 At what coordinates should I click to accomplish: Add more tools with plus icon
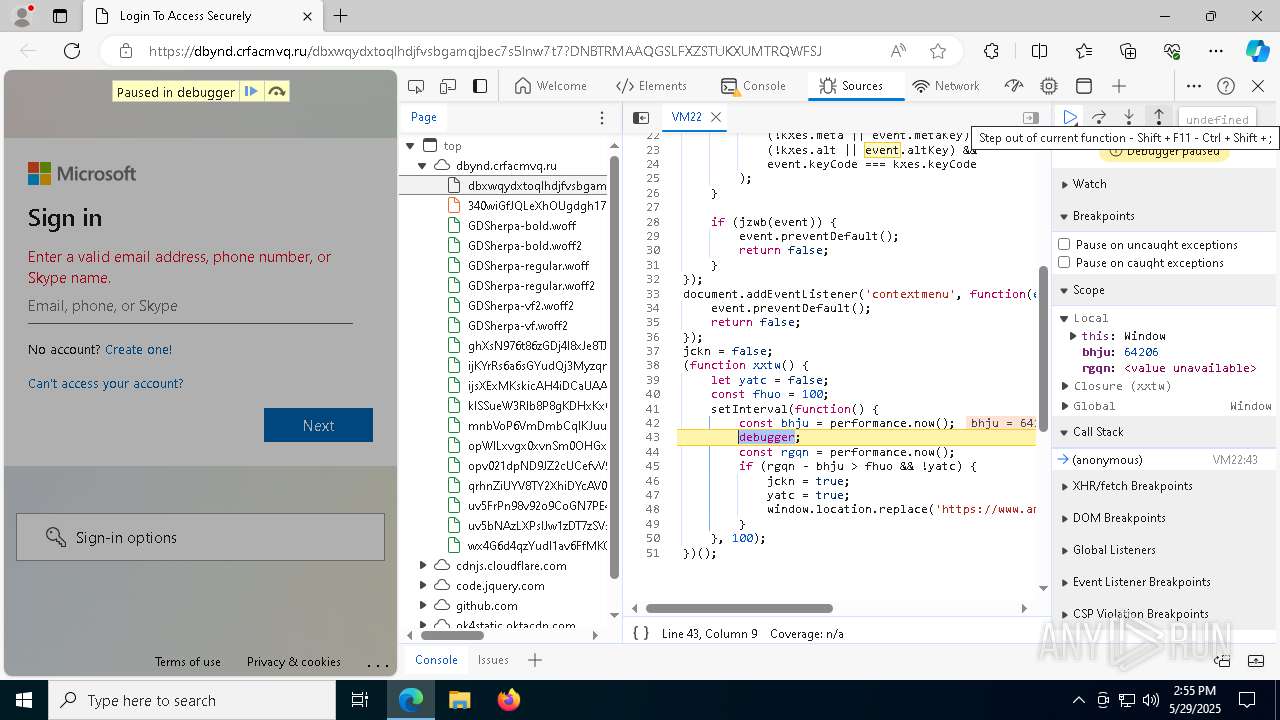coord(1119,86)
